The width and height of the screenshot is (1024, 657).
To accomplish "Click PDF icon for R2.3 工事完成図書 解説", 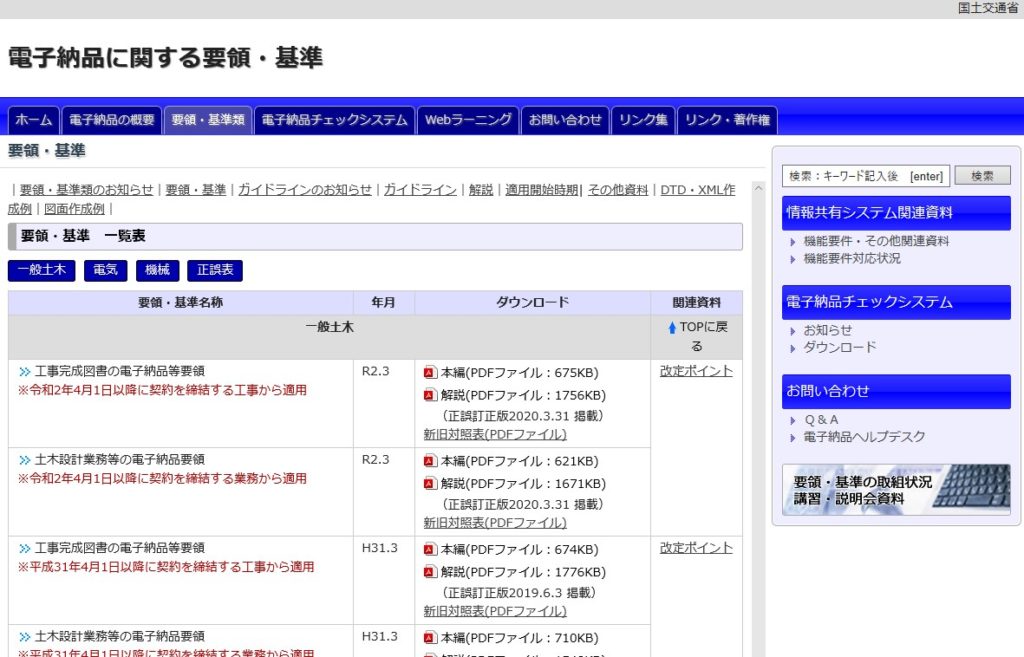I will pyautogui.click(x=430, y=395).
